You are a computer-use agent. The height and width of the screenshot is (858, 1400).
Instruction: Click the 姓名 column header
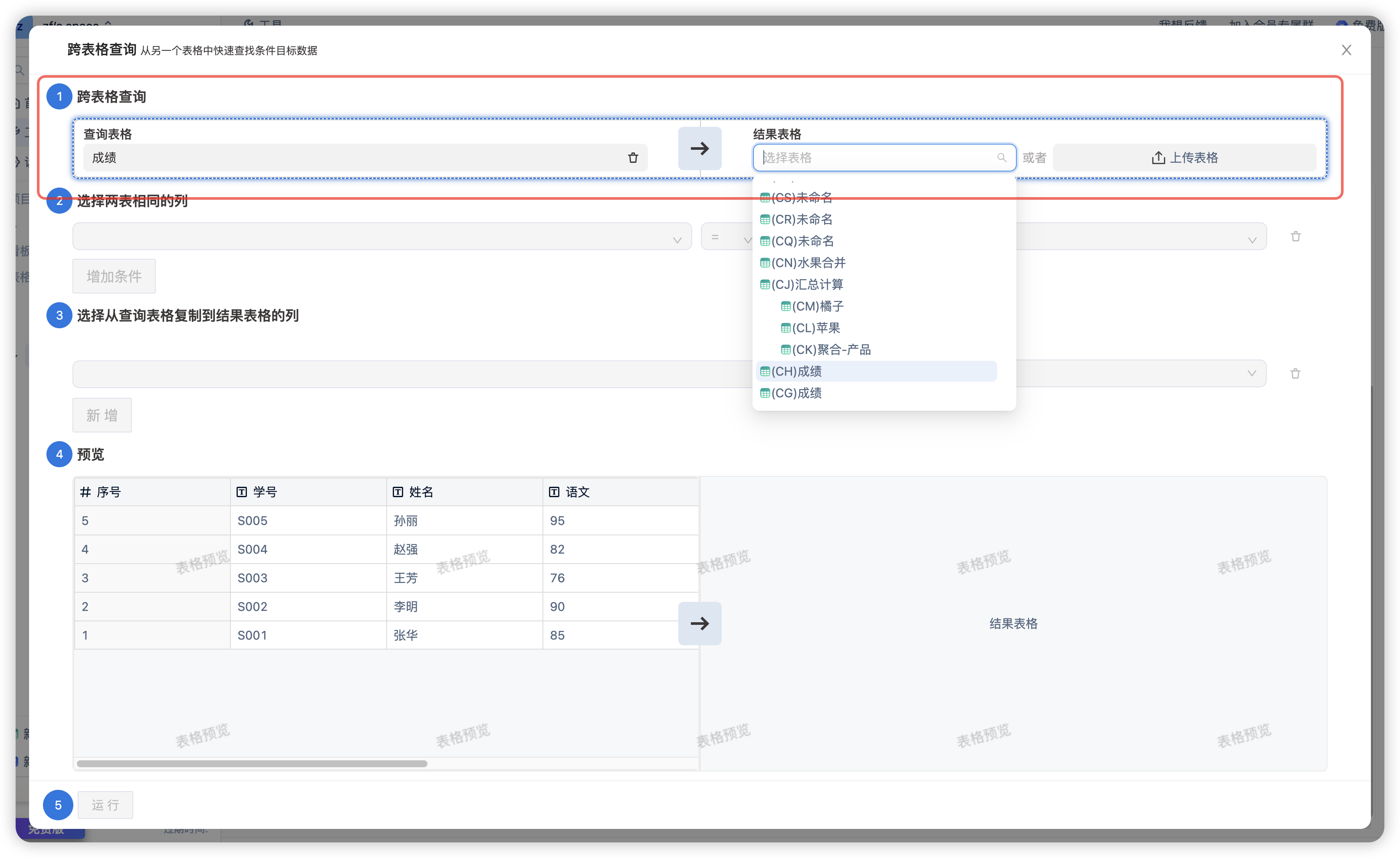pos(464,492)
